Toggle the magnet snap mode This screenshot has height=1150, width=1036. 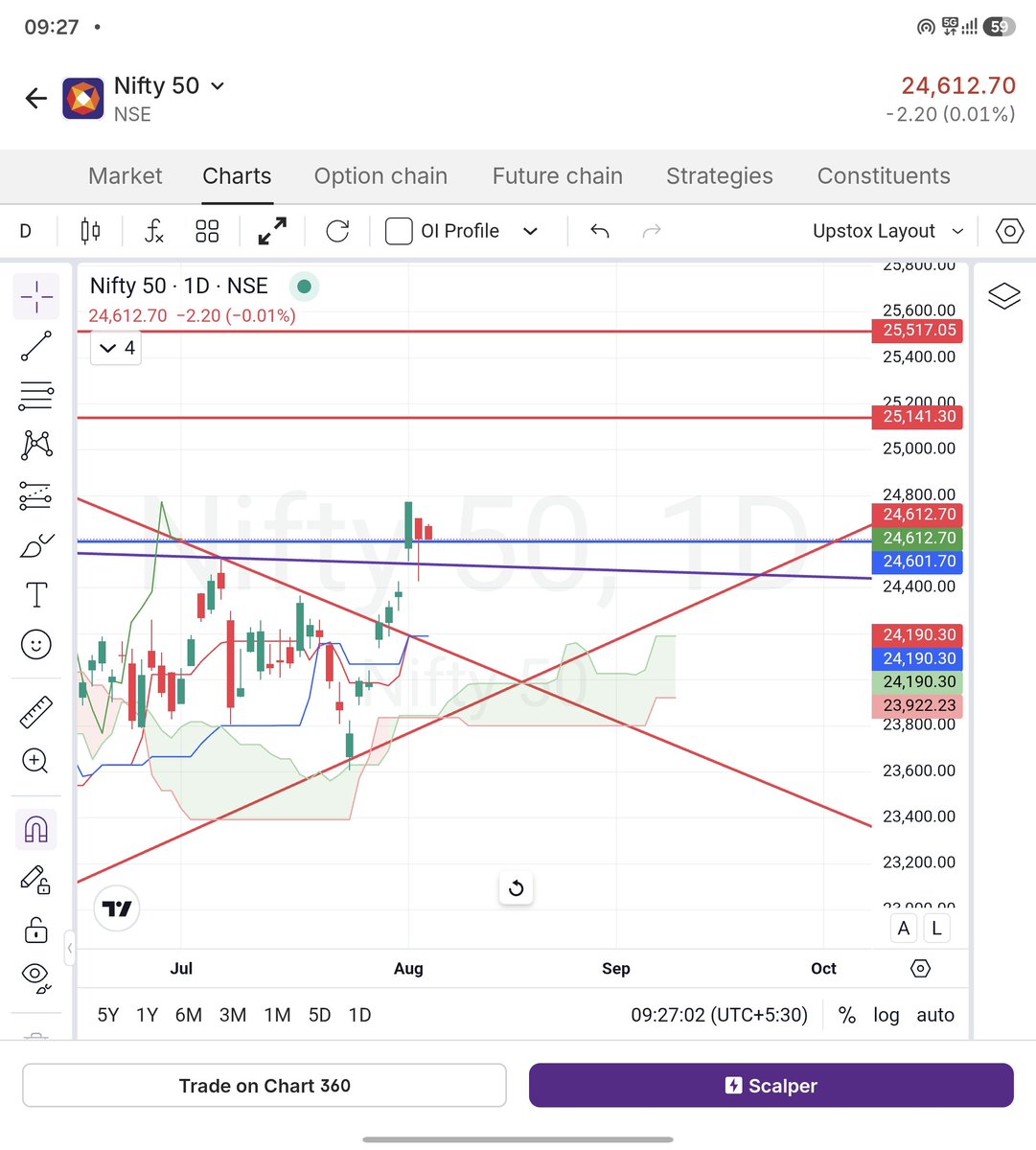pyautogui.click(x=36, y=830)
